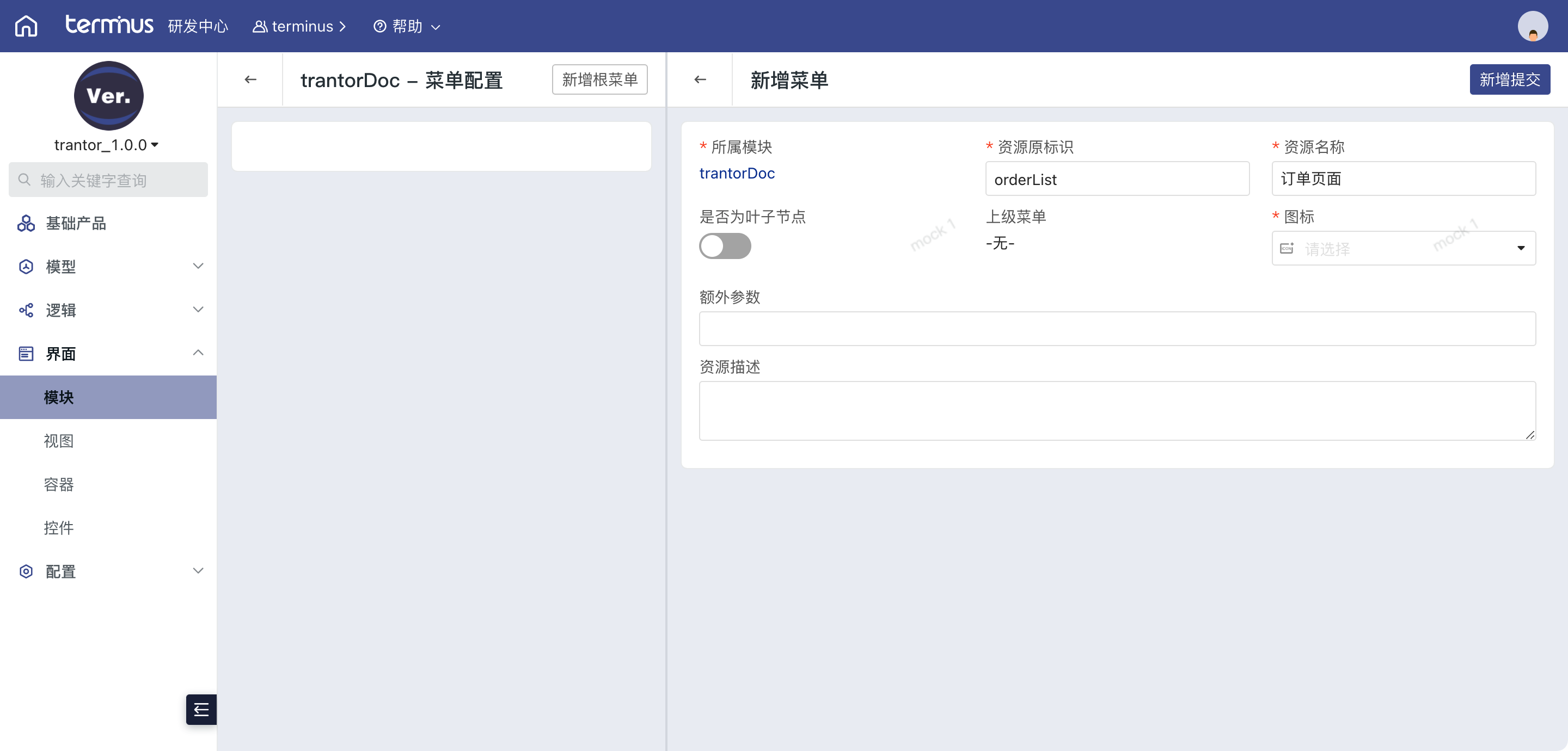The height and width of the screenshot is (751, 1568).
Task: Click the terminus breadcrumb arrow
Action: tap(342, 27)
